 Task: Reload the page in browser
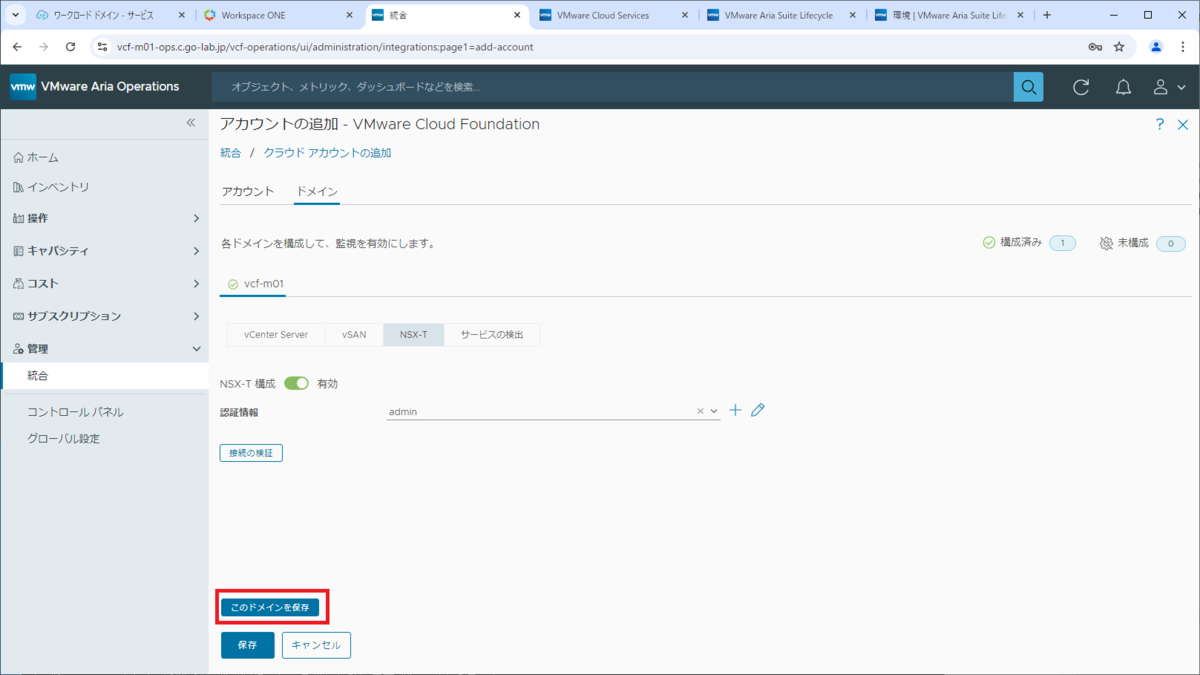(x=70, y=47)
